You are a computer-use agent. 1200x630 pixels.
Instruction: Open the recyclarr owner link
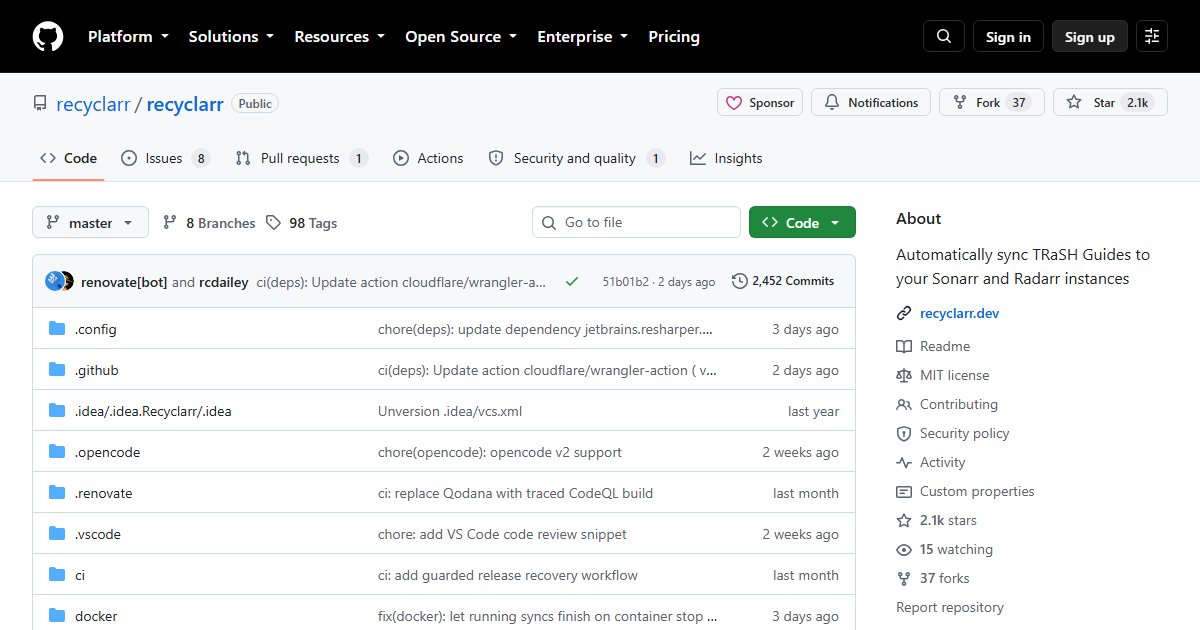coord(94,103)
